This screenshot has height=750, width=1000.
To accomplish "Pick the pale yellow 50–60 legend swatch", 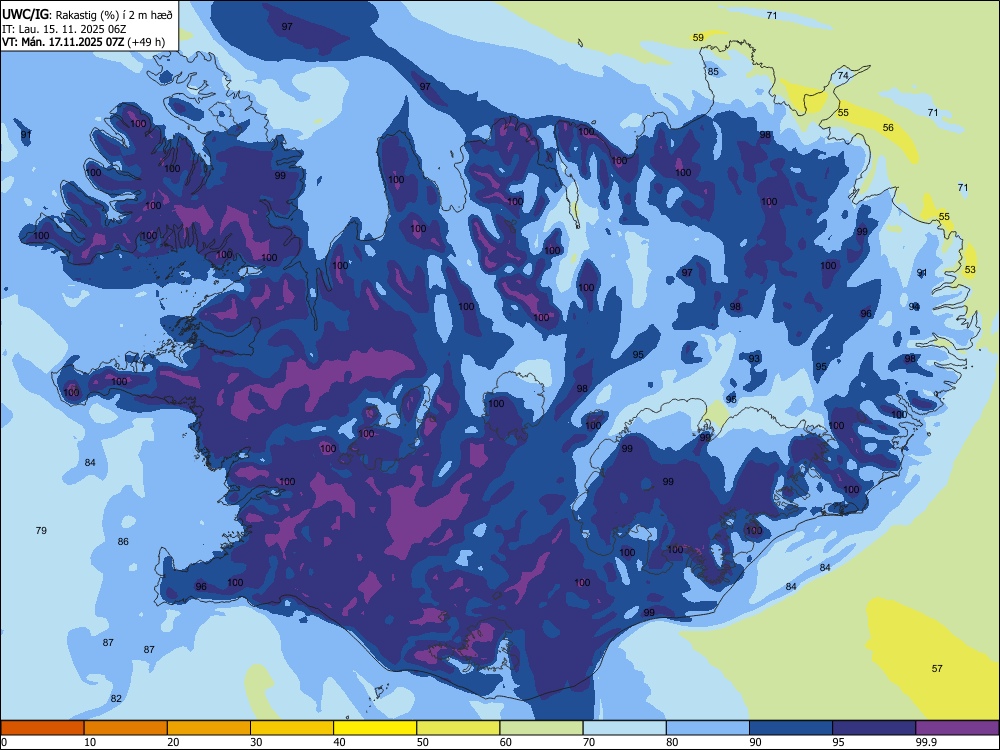I will tap(458, 728).
